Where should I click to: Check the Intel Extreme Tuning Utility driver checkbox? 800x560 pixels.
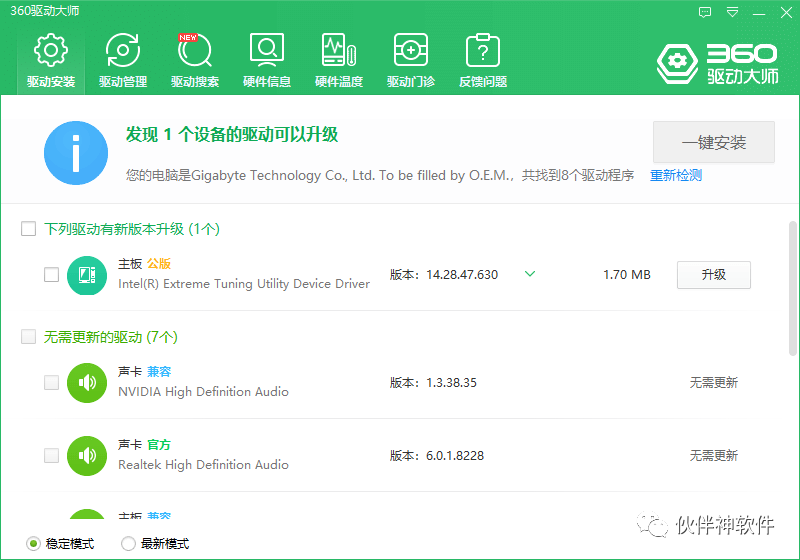pos(52,274)
